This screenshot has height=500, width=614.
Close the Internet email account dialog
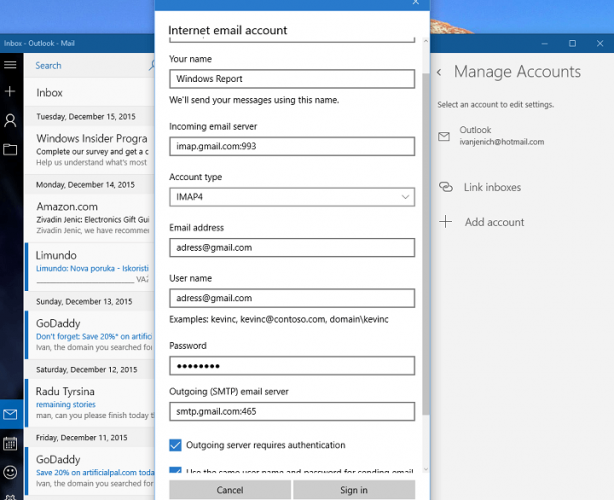(416, 2)
